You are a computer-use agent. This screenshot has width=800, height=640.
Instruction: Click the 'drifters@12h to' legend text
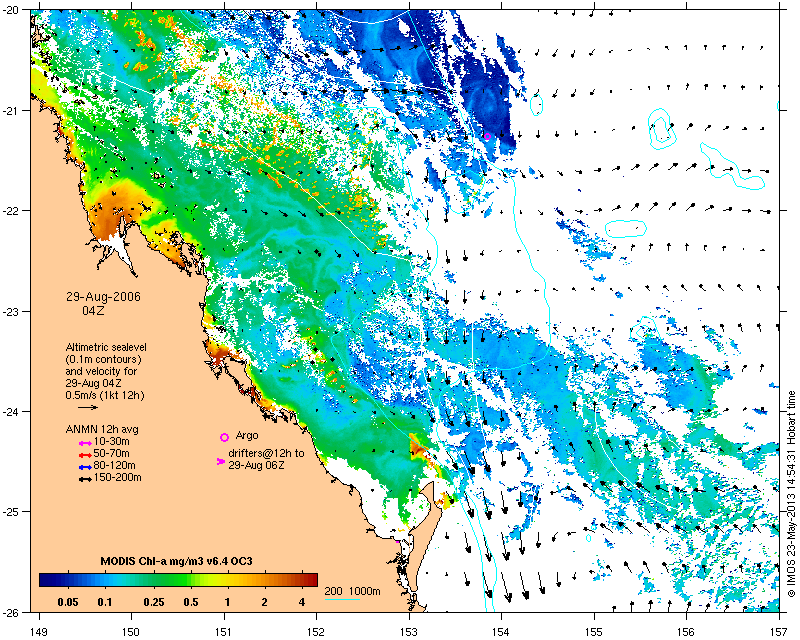point(266,453)
